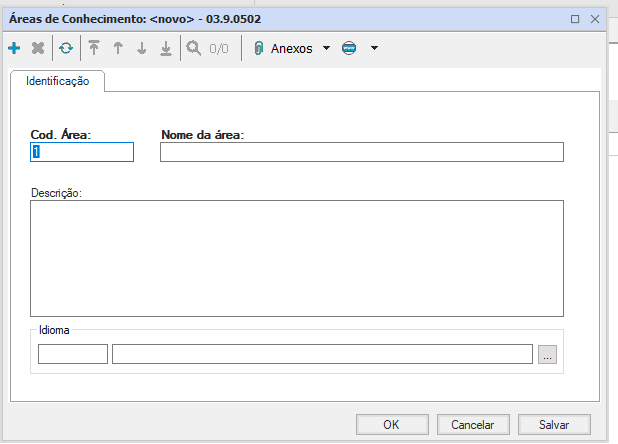Click the blue plus add record icon
Screen dimensions: 618x444
14,48
